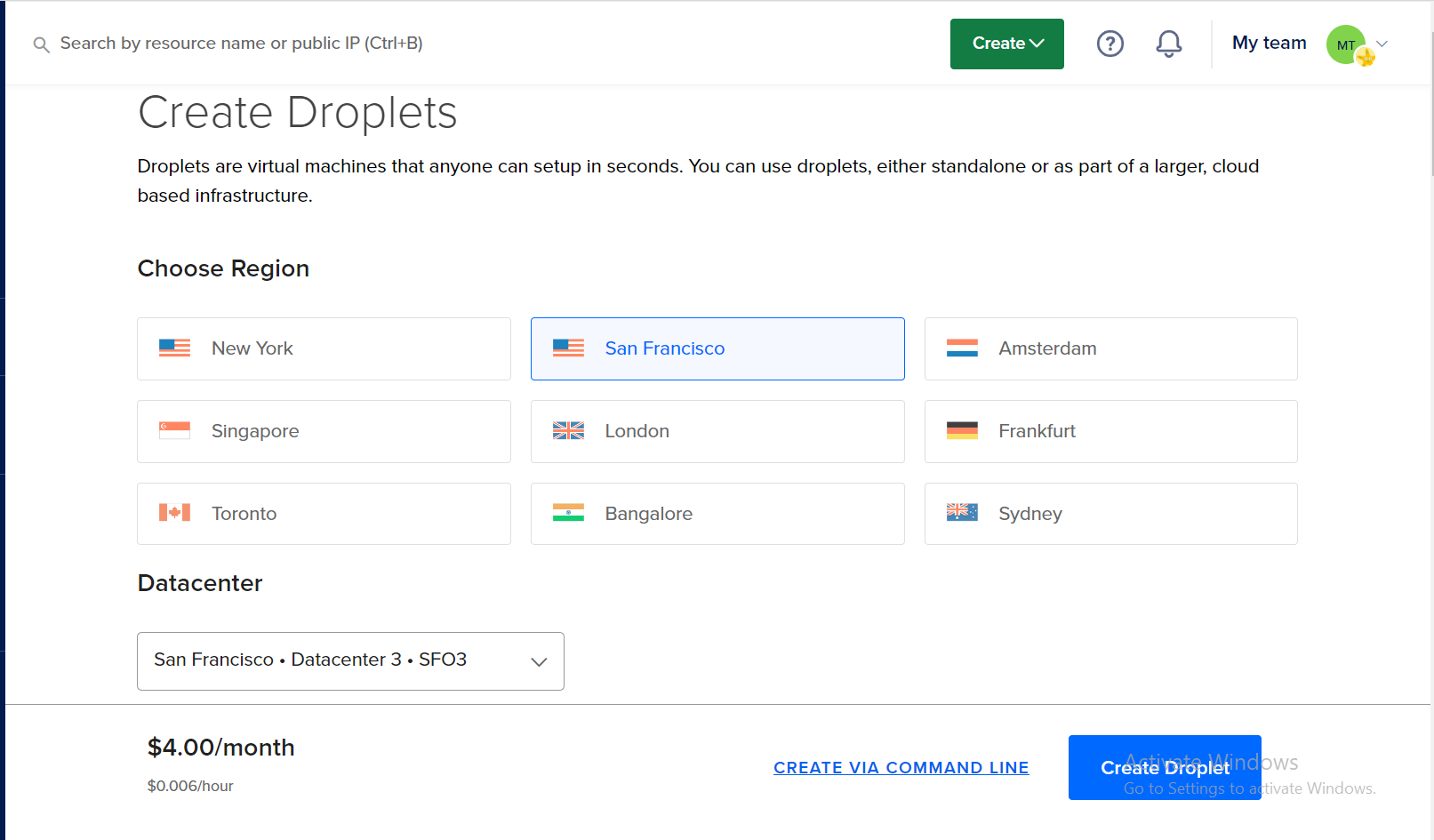
Task: Click the help question mark icon
Action: 1110,44
